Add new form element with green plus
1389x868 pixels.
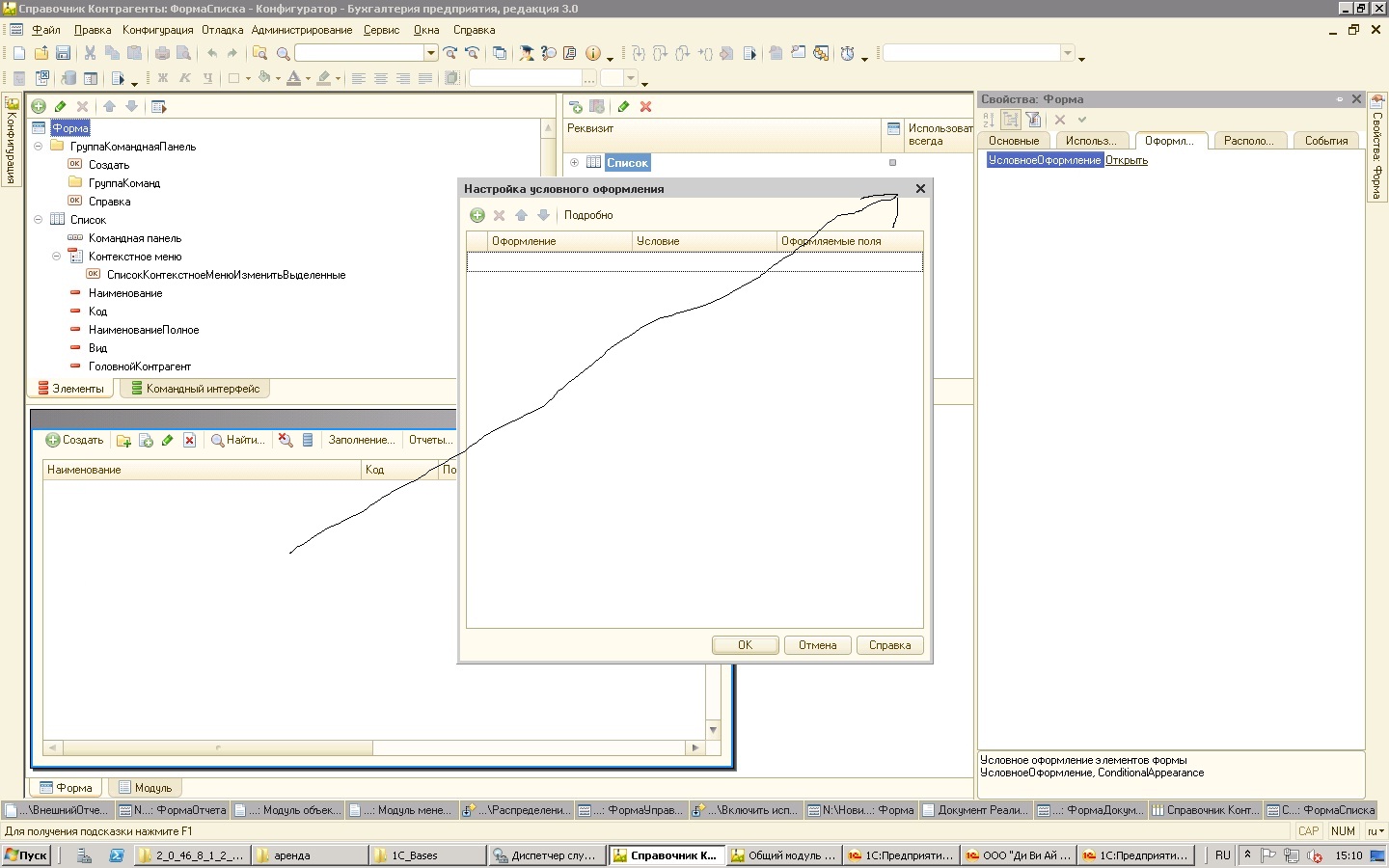click(x=39, y=106)
